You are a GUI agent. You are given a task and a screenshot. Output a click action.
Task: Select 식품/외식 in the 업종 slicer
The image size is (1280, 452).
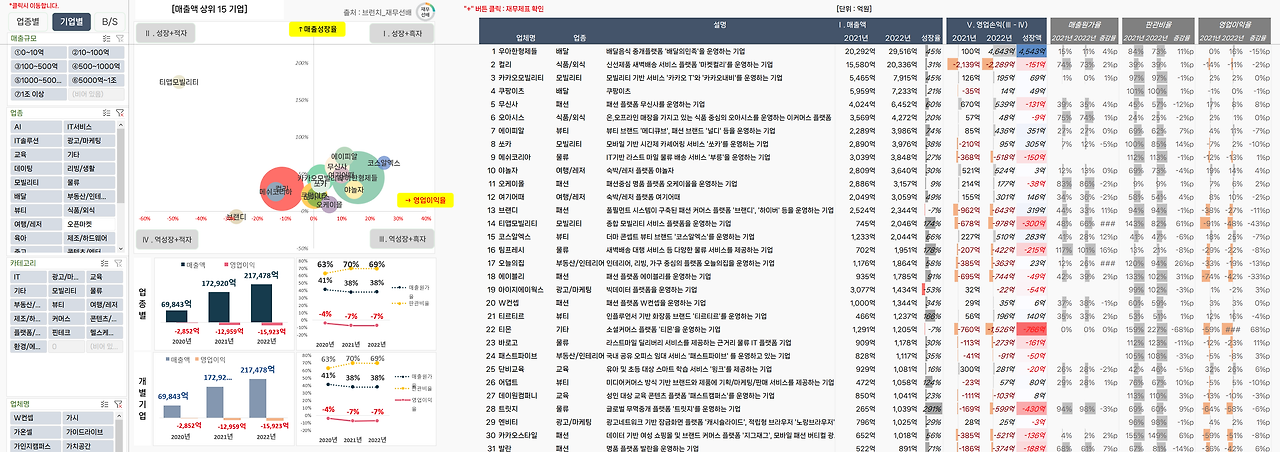88,212
